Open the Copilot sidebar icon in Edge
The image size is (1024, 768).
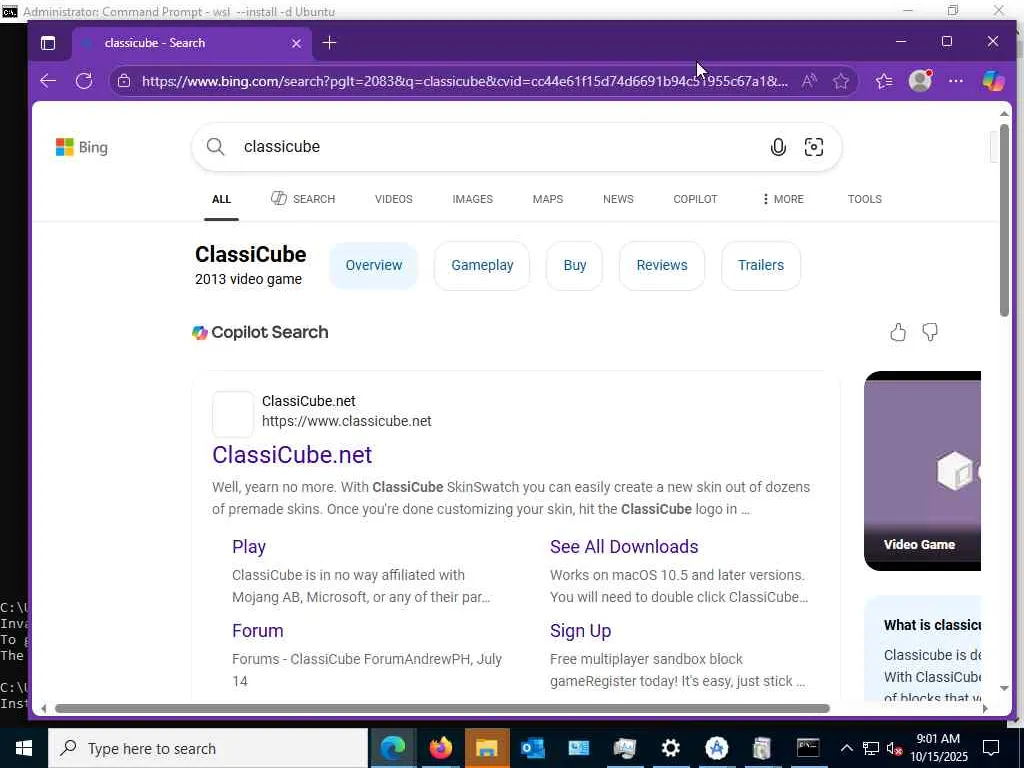(x=993, y=81)
